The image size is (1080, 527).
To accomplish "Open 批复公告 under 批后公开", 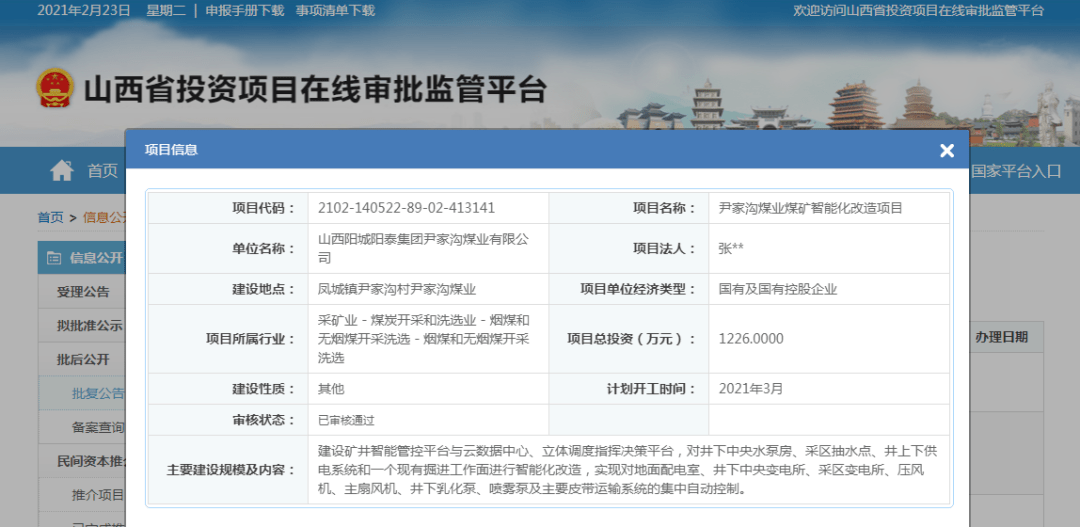I will 98,393.
